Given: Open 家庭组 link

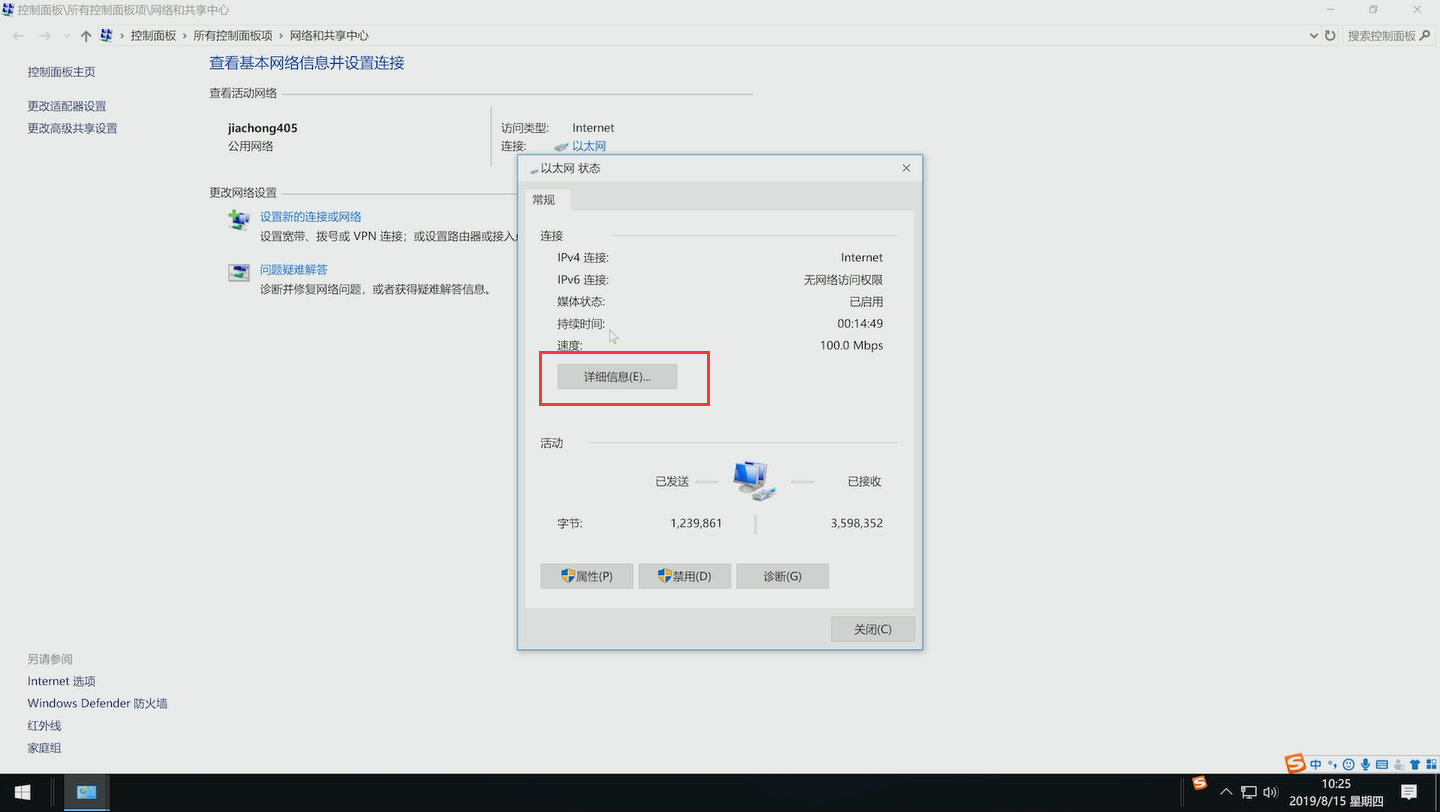Looking at the screenshot, I should coord(44,748).
